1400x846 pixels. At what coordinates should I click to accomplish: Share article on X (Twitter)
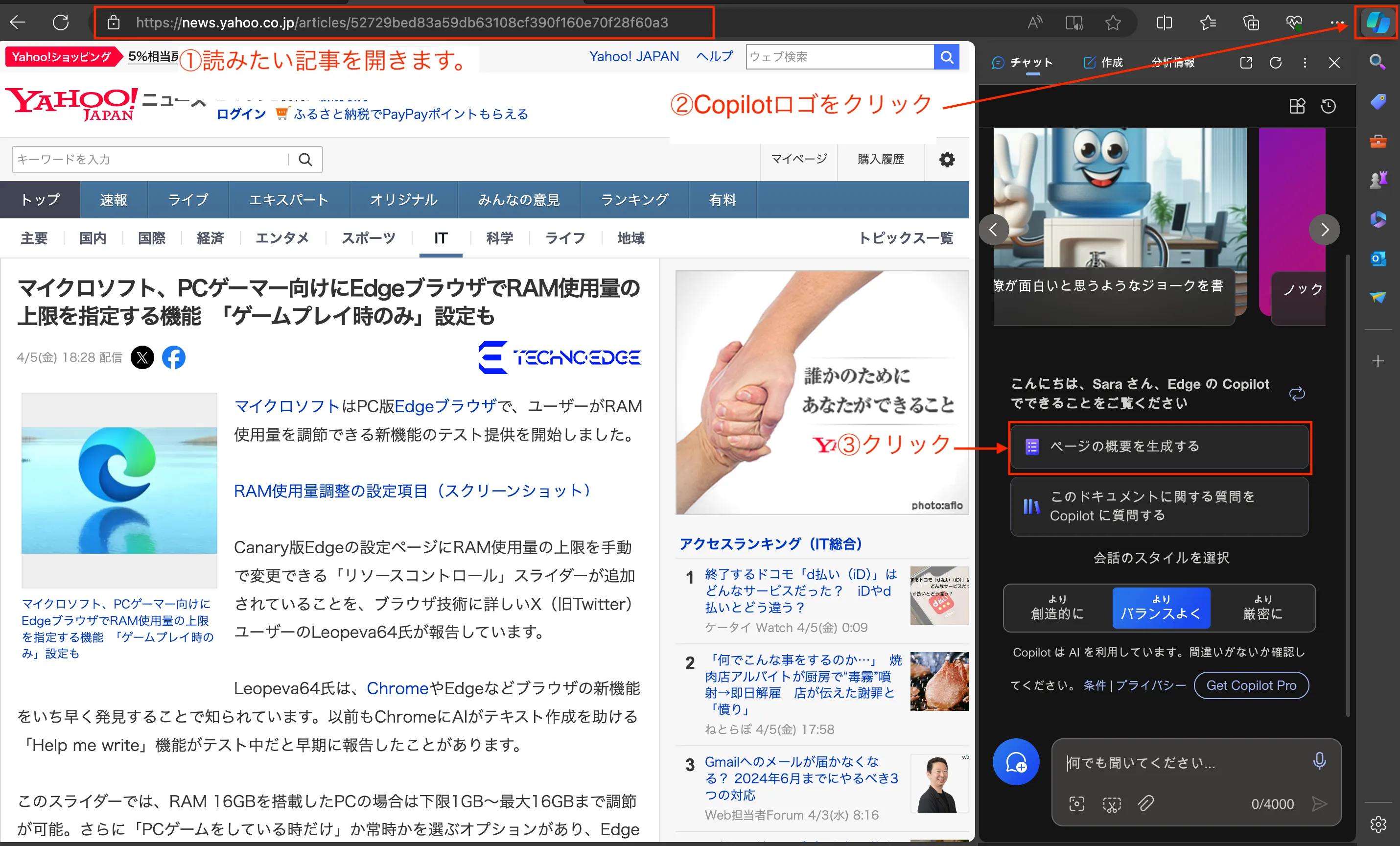pos(142,357)
